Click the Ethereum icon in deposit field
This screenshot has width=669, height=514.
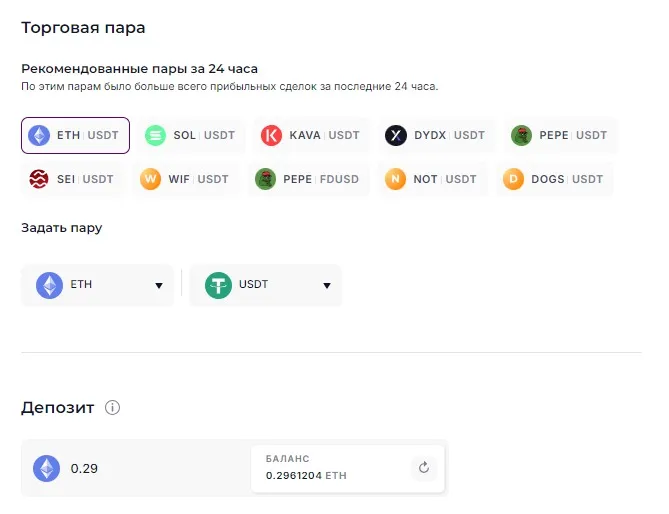[46, 468]
